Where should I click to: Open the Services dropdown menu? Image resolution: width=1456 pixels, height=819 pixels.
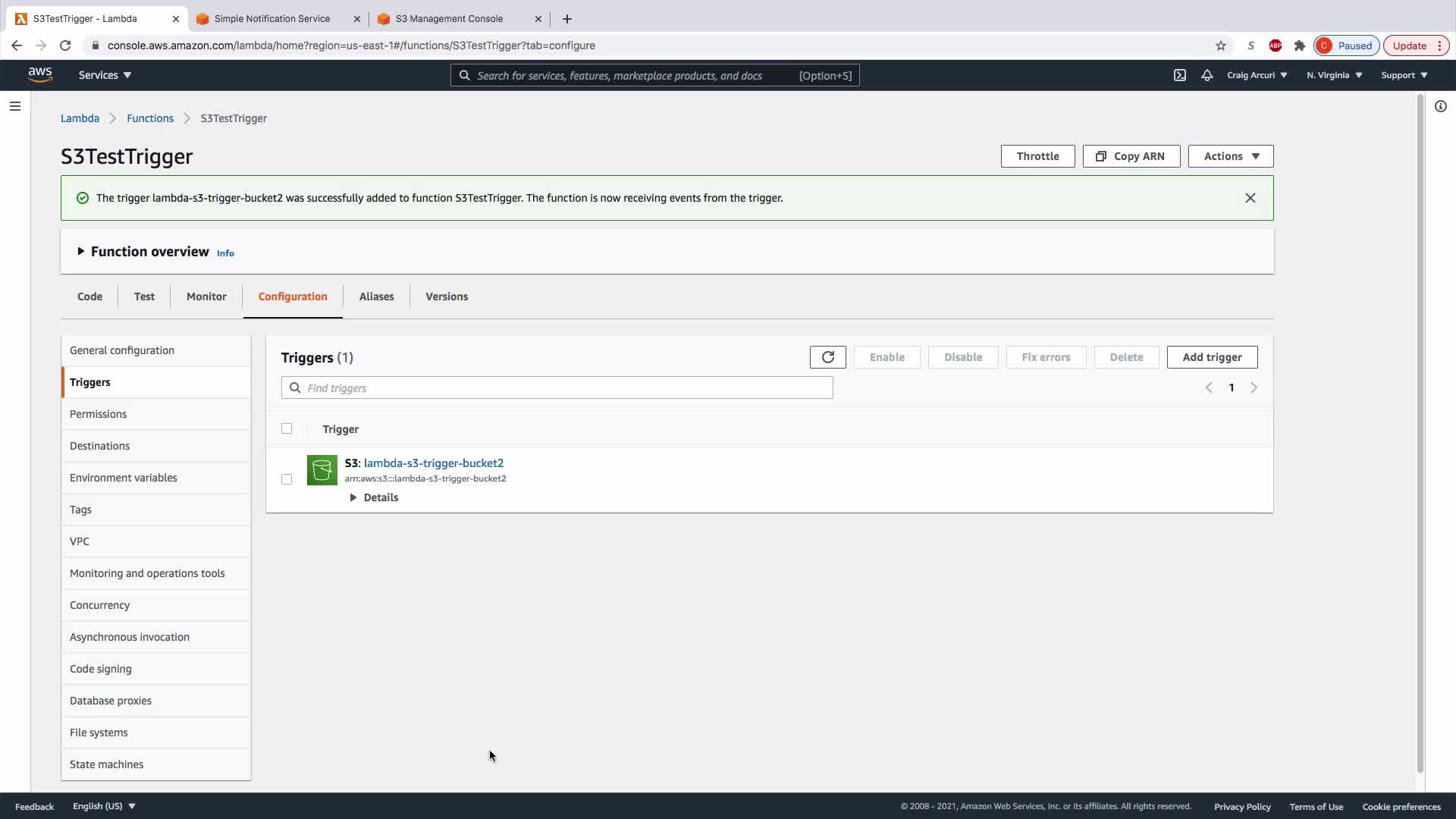click(105, 75)
